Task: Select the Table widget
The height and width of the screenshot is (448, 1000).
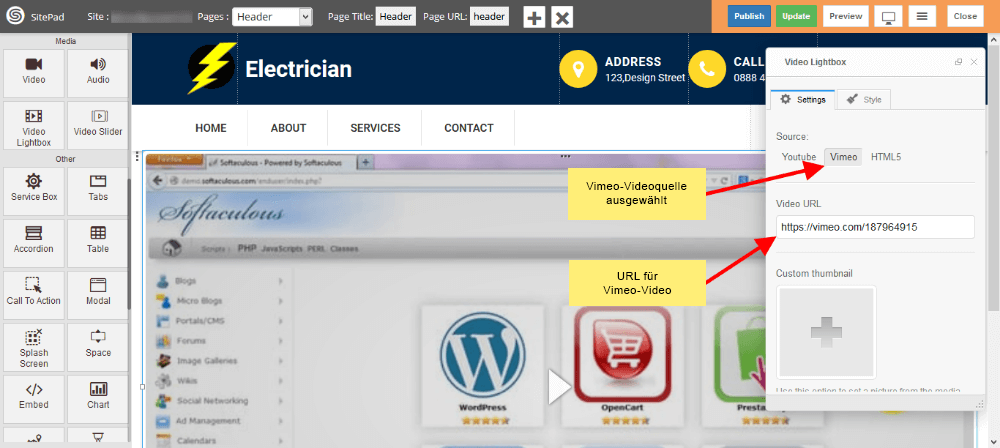Action: [98, 243]
